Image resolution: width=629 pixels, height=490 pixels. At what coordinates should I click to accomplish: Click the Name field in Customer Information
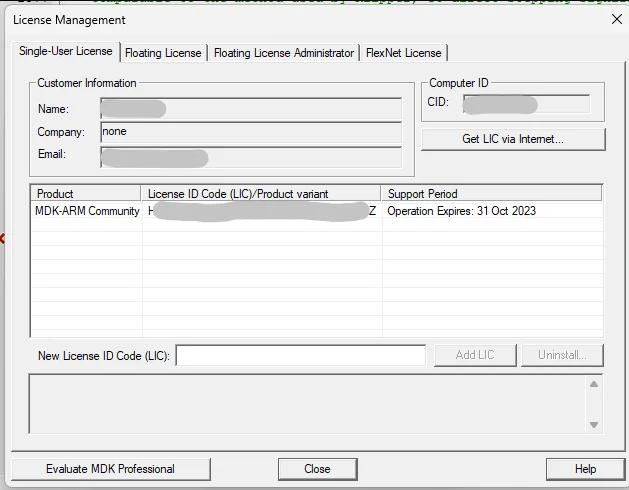(x=251, y=108)
